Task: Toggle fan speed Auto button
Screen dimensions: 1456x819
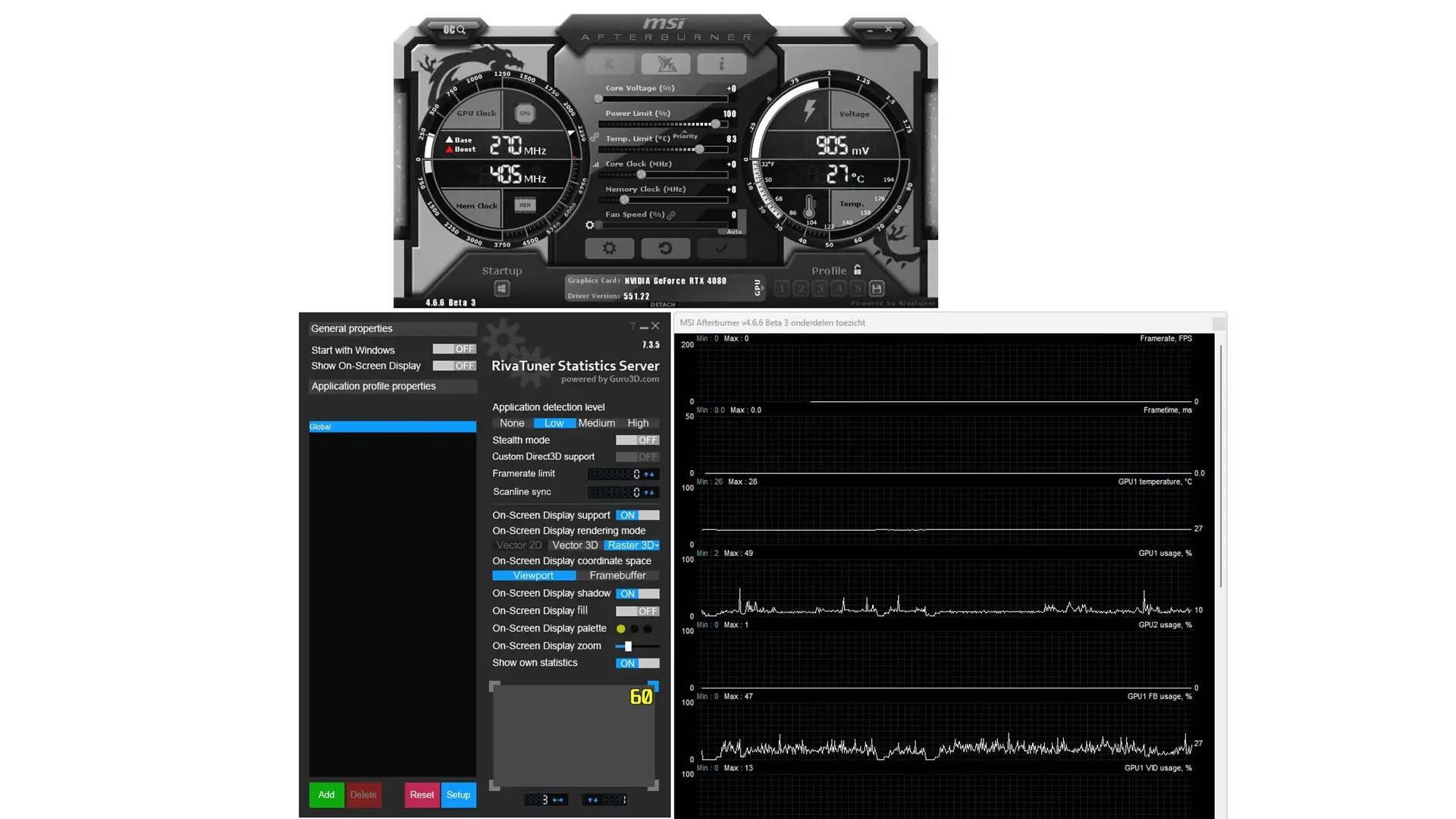Action: point(734,231)
